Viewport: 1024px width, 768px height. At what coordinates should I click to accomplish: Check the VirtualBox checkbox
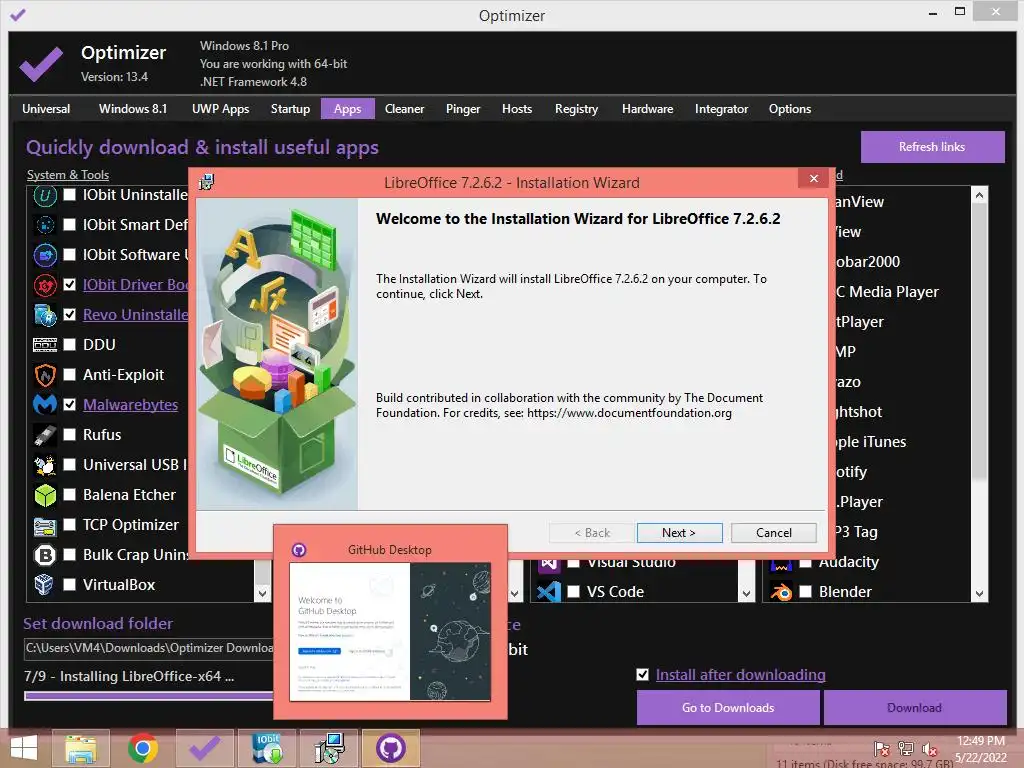(69, 584)
